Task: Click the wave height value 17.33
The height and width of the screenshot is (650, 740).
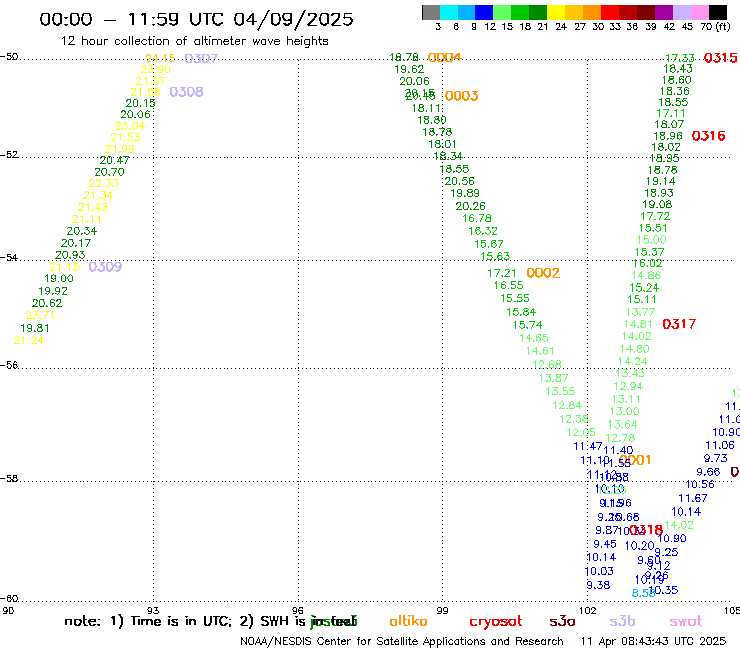Action: (x=680, y=58)
